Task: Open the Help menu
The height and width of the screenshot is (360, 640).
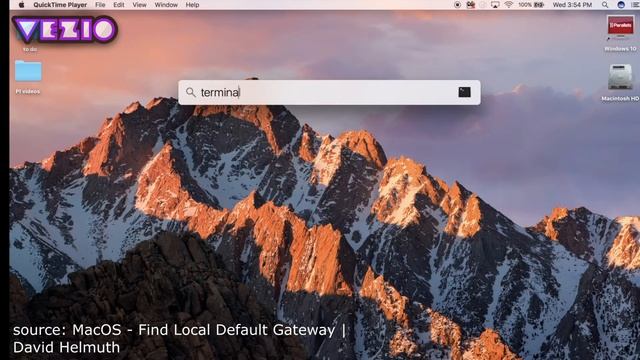Action: point(192,5)
